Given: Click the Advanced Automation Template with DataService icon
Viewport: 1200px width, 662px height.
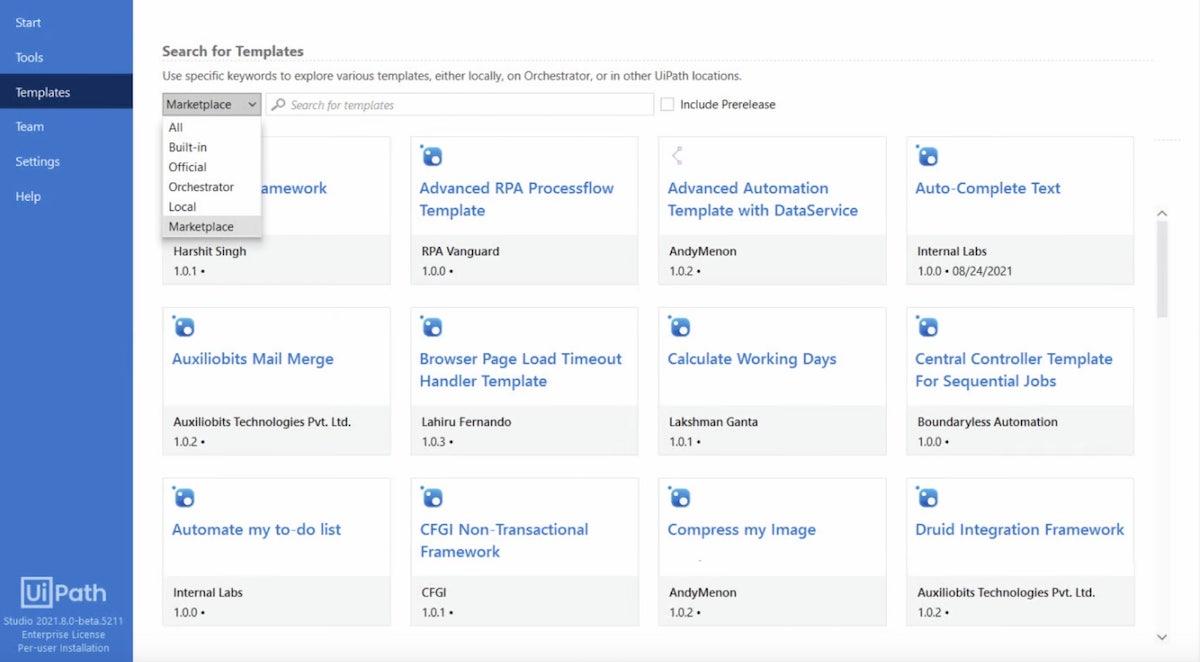Looking at the screenshot, I should click(x=678, y=156).
